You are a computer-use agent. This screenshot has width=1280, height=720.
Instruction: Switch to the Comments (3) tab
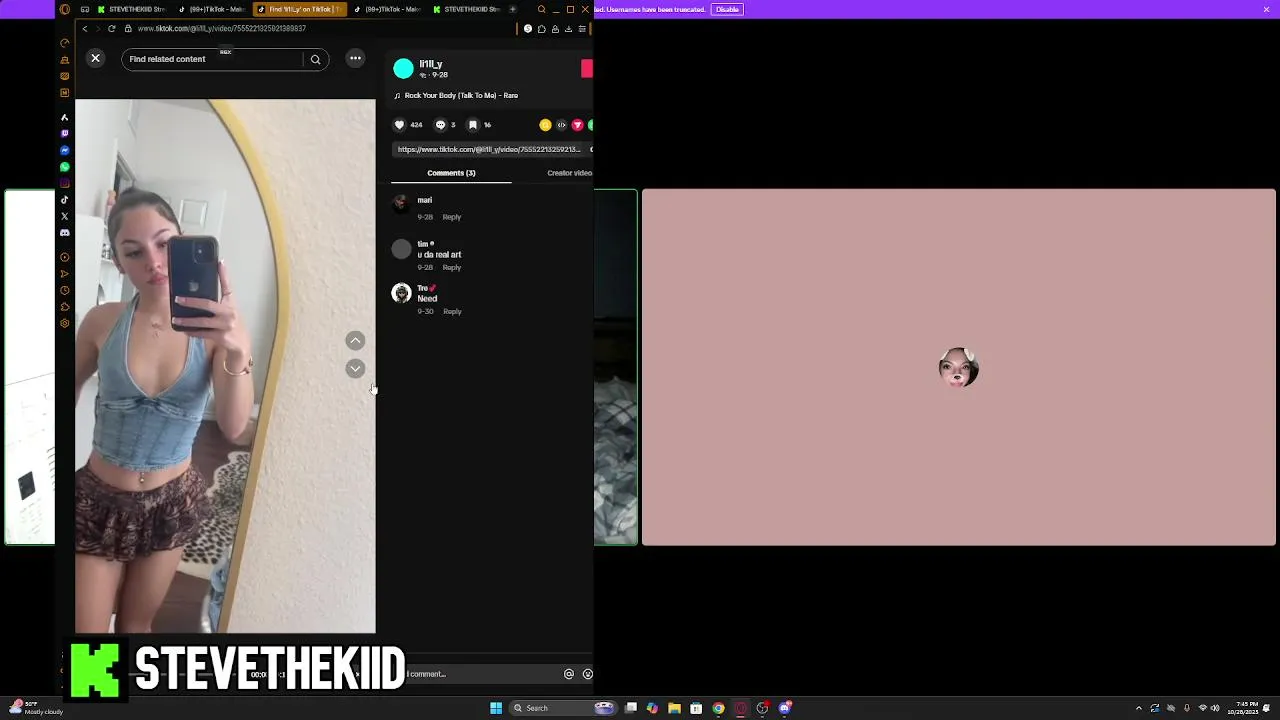tap(451, 173)
